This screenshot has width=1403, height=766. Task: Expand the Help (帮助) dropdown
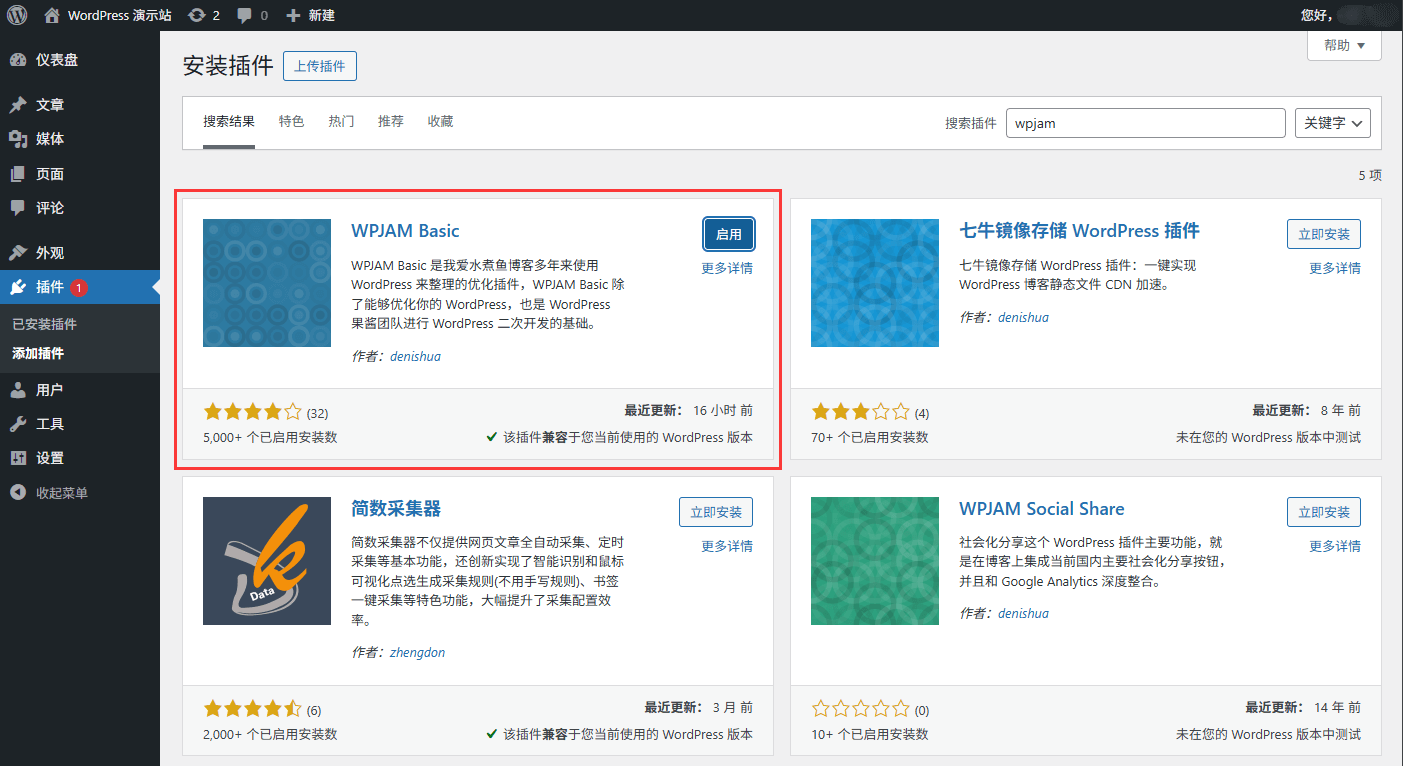tap(1344, 45)
